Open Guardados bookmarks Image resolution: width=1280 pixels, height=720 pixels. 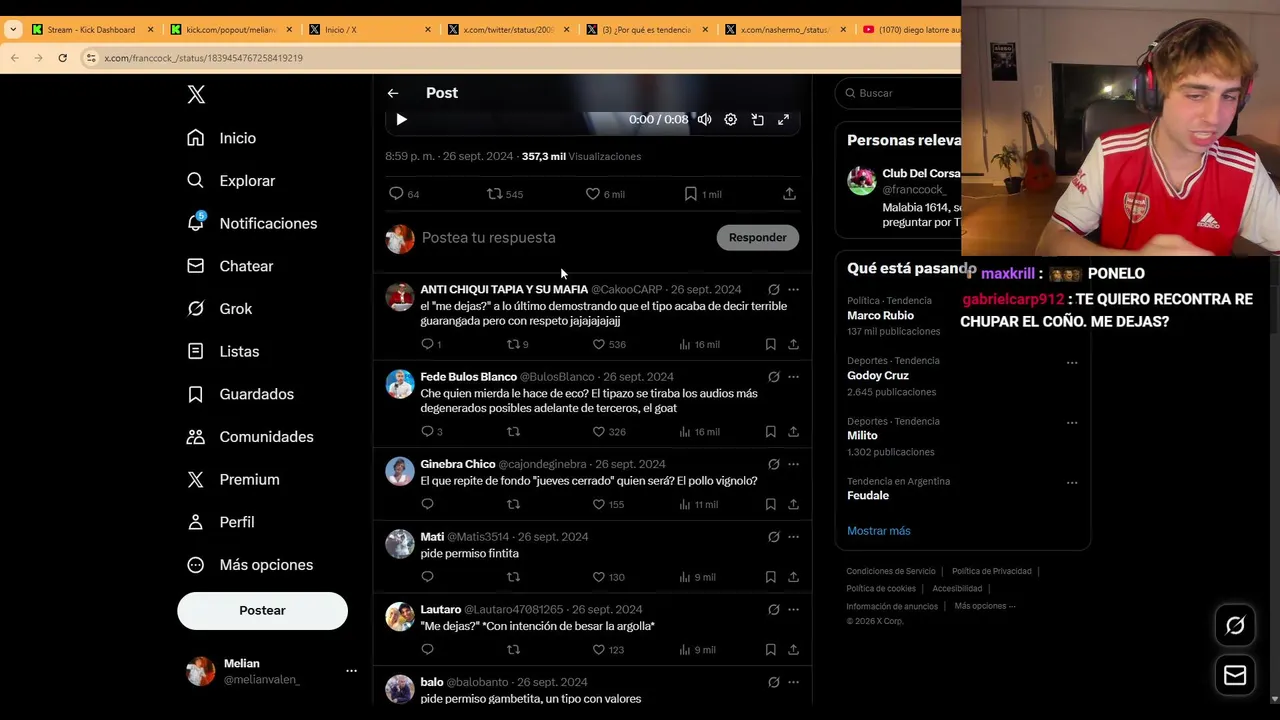point(241,394)
